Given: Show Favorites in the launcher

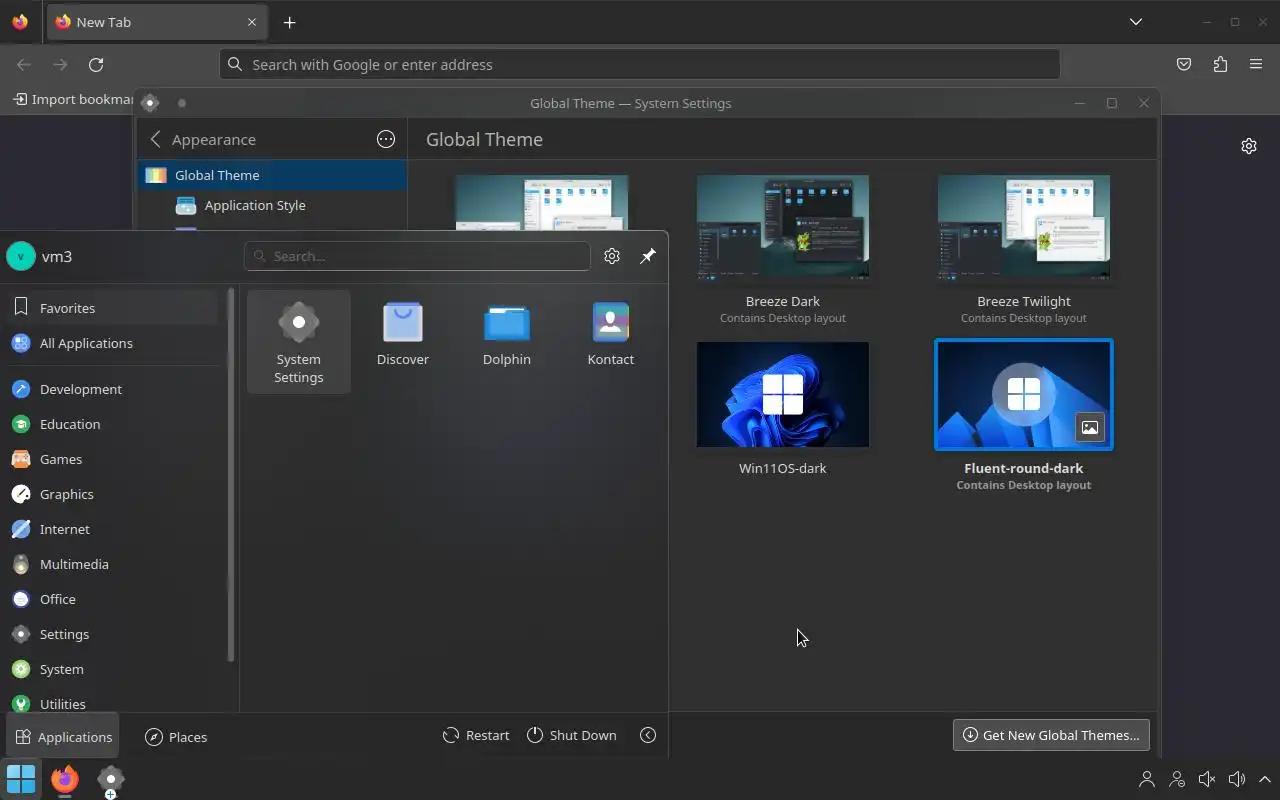Looking at the screenshot, I should click(x=112, y=308).
